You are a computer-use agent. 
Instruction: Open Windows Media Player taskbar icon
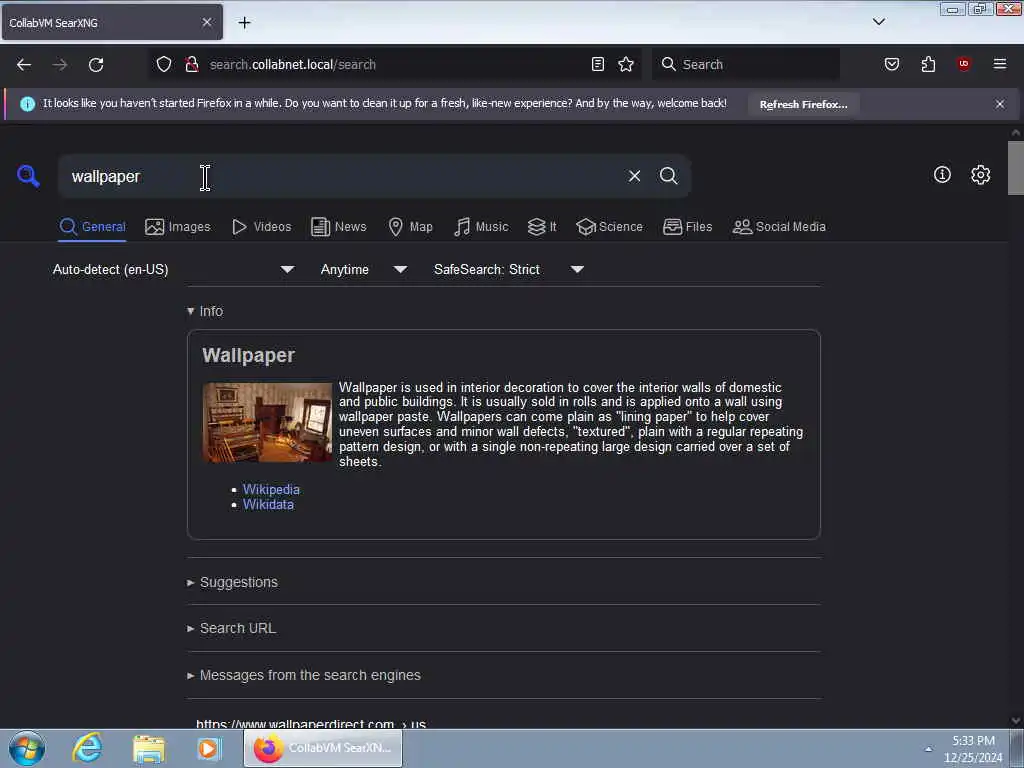coord(209,748)
